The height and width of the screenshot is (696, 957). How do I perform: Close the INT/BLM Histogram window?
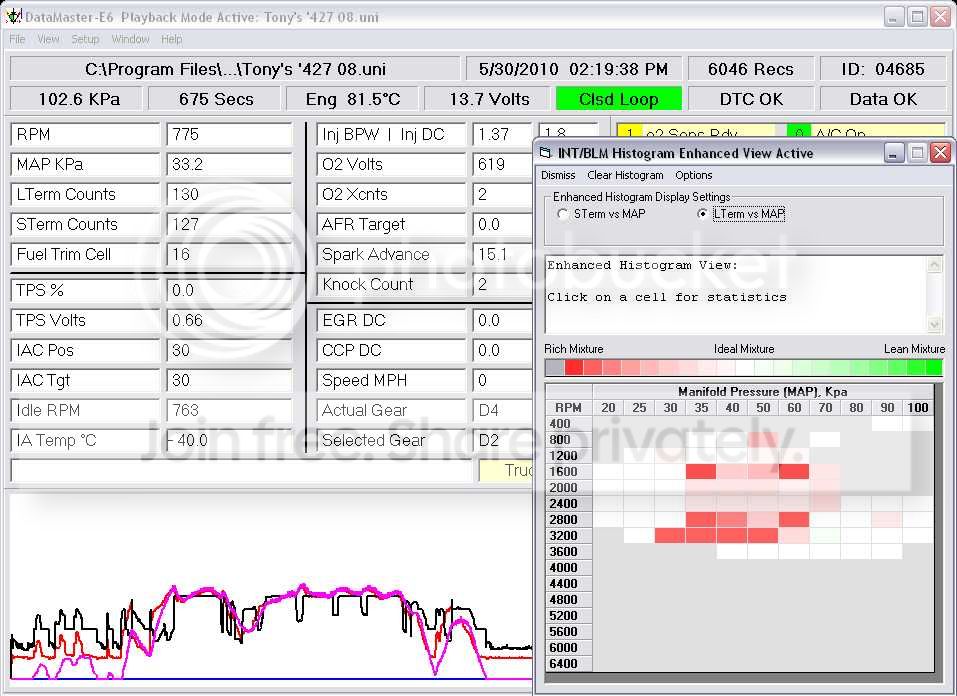click(x=941, y=153)
